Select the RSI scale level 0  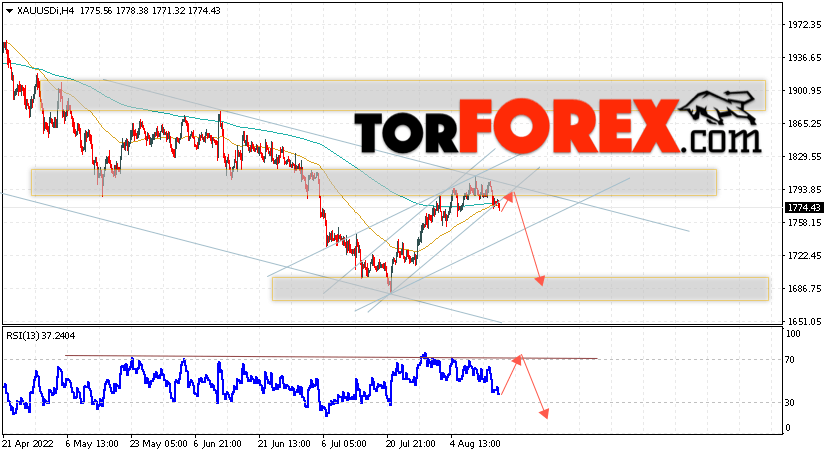(788, 428)
